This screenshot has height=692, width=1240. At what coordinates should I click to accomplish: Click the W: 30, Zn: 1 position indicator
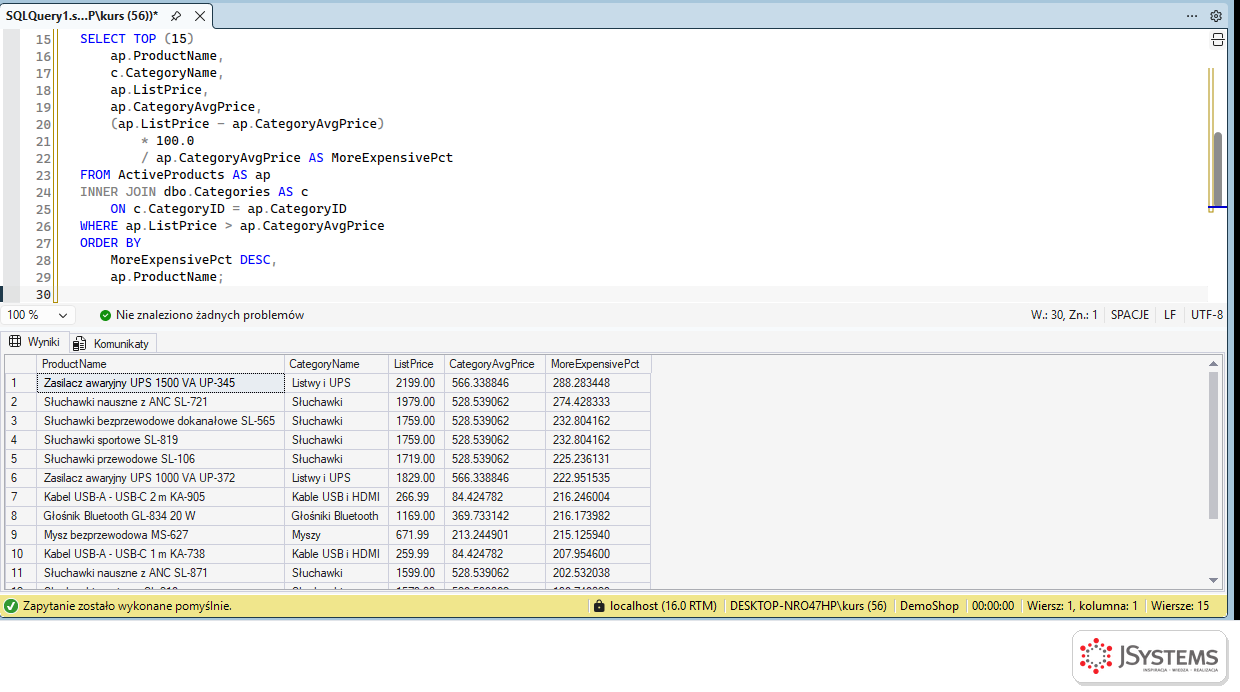point(1064,315)
